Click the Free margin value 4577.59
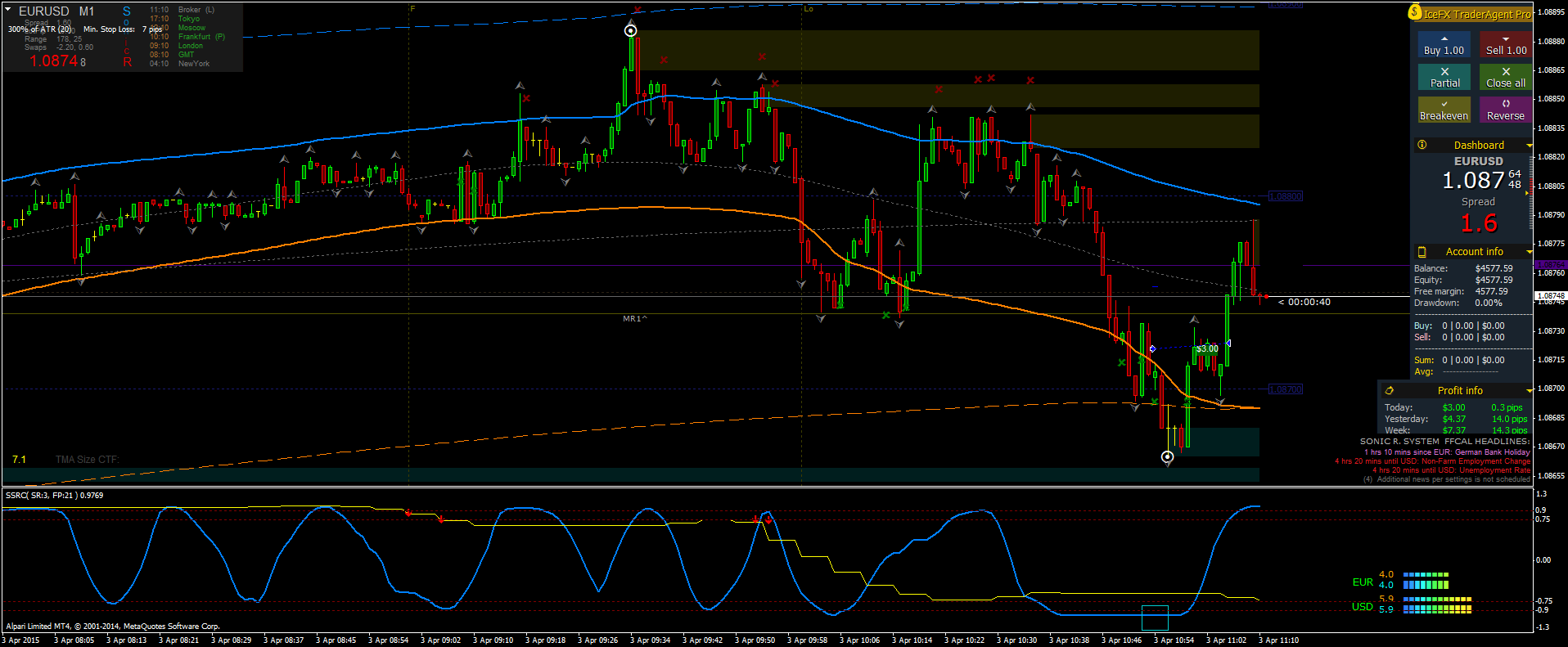This screenshot has height=647, width=1568. coord(1491,291)
